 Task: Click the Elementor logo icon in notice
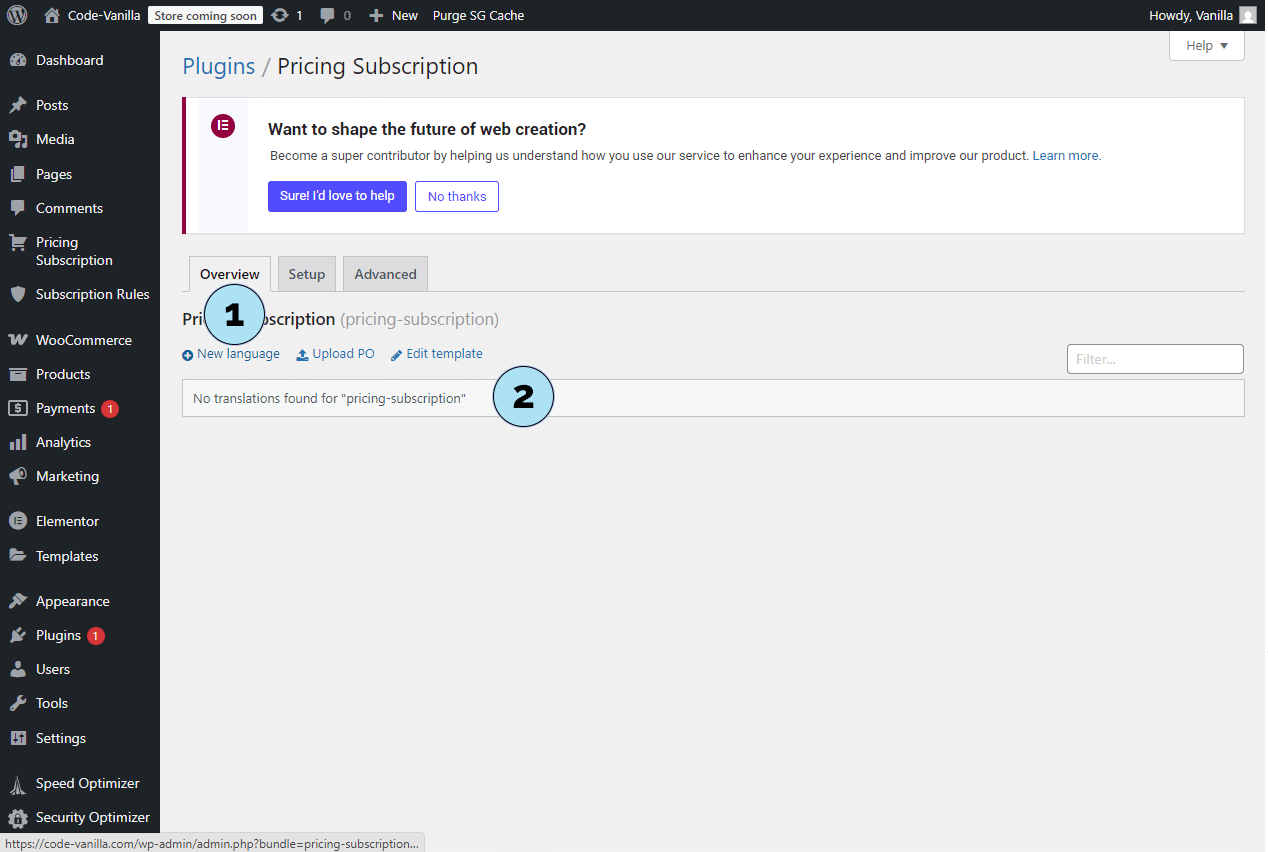point(223,126)
